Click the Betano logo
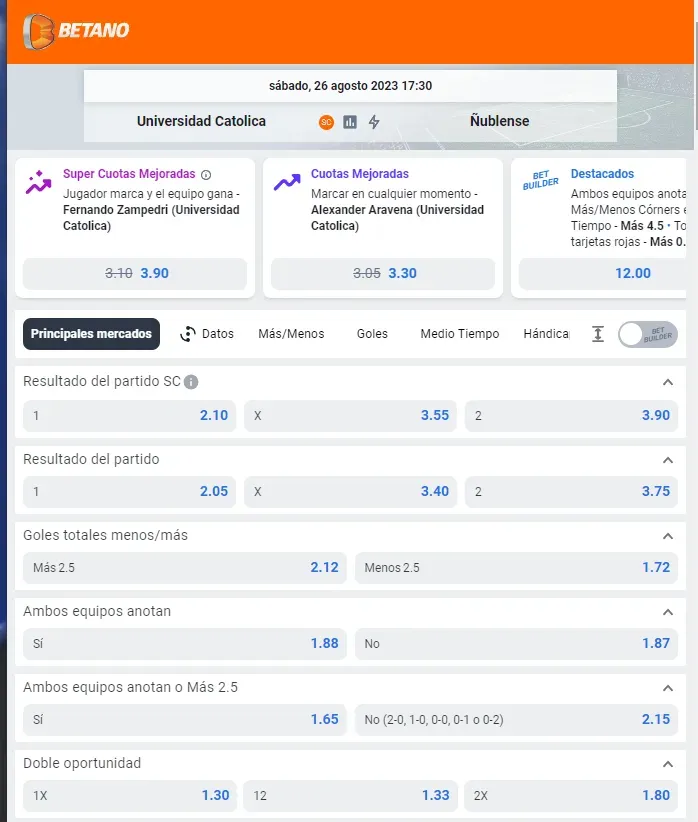The width and height of the screenshot is (698, 822). 77,29
